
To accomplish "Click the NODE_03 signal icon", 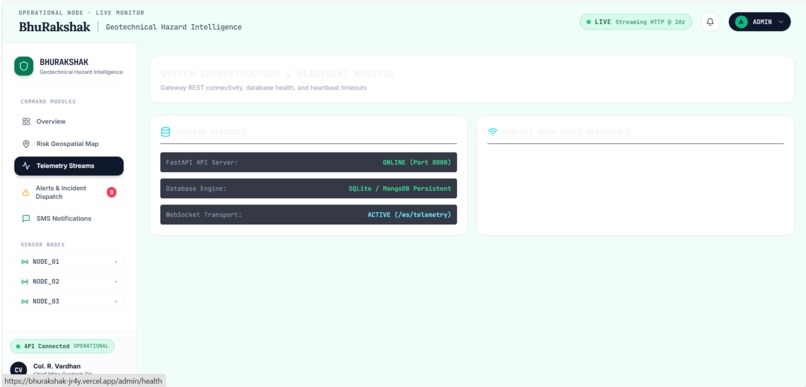I will click(24, 301).
